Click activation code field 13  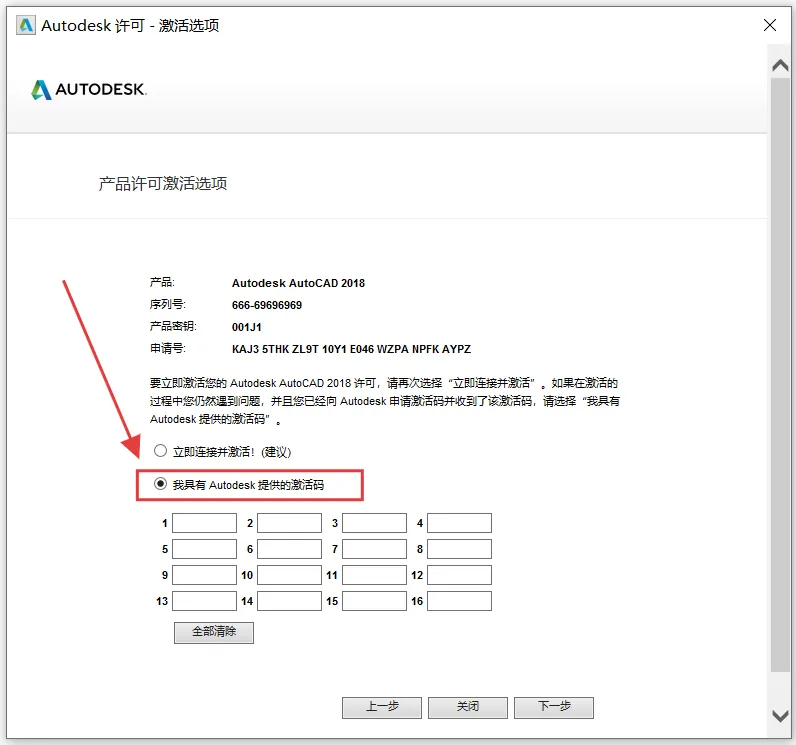tap(205, 601)
